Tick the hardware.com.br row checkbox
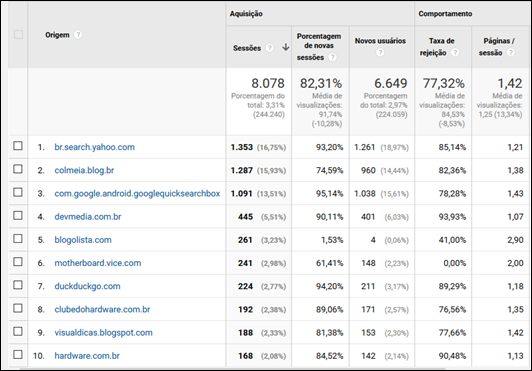 [18, 355]
